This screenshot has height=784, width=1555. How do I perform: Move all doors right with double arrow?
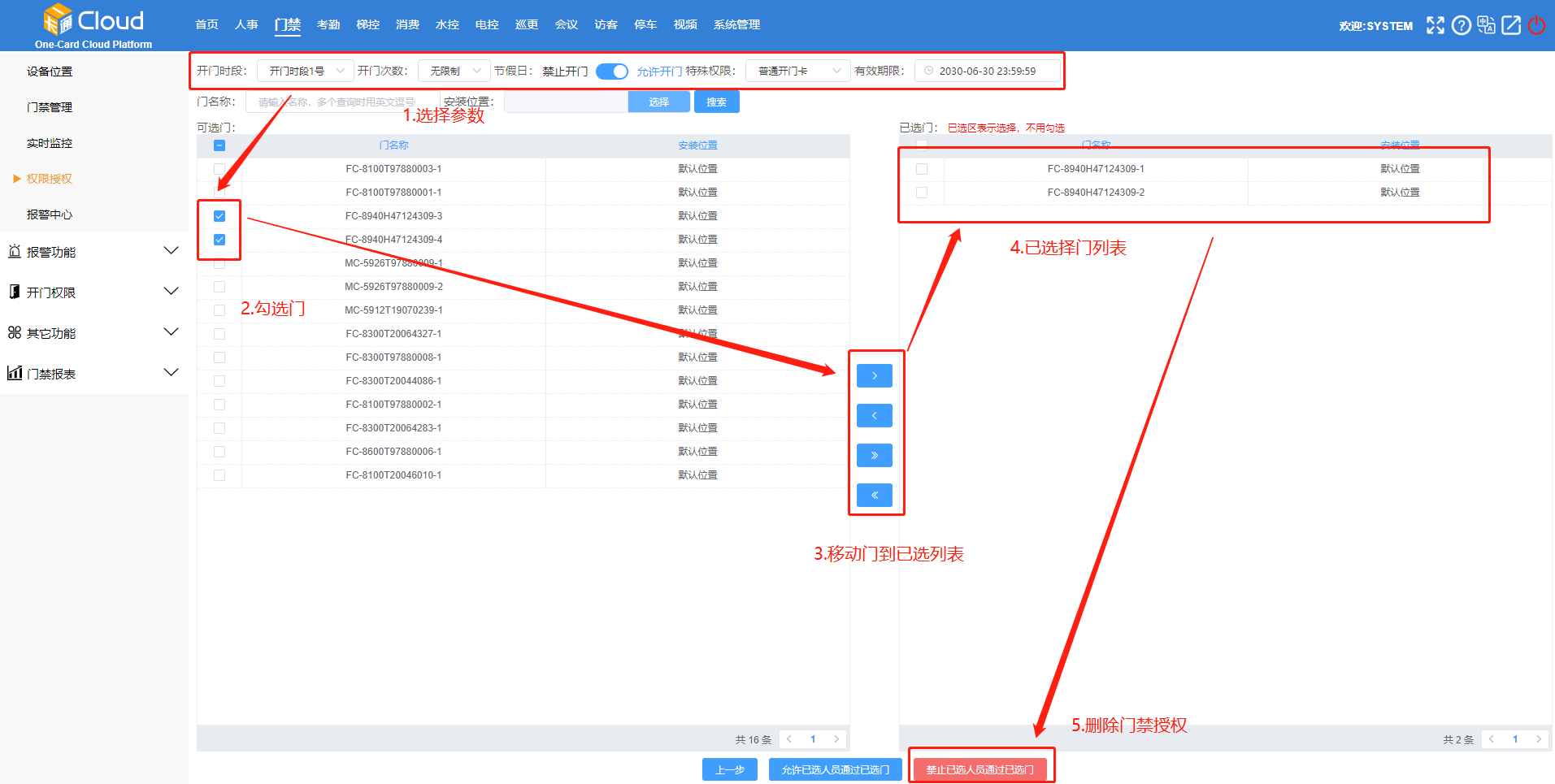coord(874,456)
